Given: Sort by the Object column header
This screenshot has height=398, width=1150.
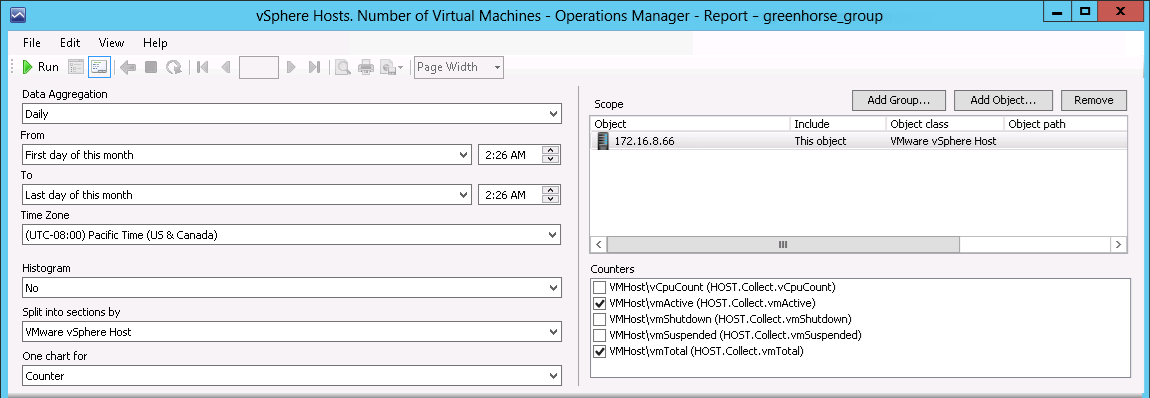Looking at the screenshot, I should click(x=690, y=124).
